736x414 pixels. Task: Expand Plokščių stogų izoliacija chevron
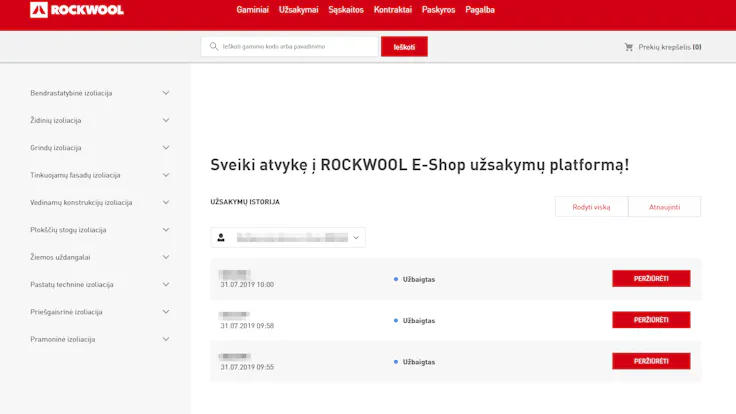click(x=166, y=230)
